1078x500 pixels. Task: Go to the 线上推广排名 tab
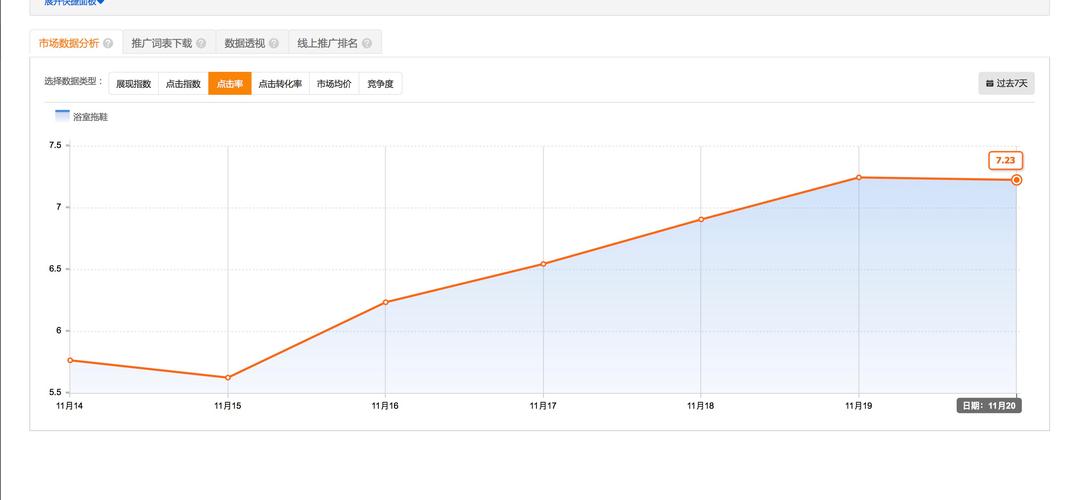point(327,44)
